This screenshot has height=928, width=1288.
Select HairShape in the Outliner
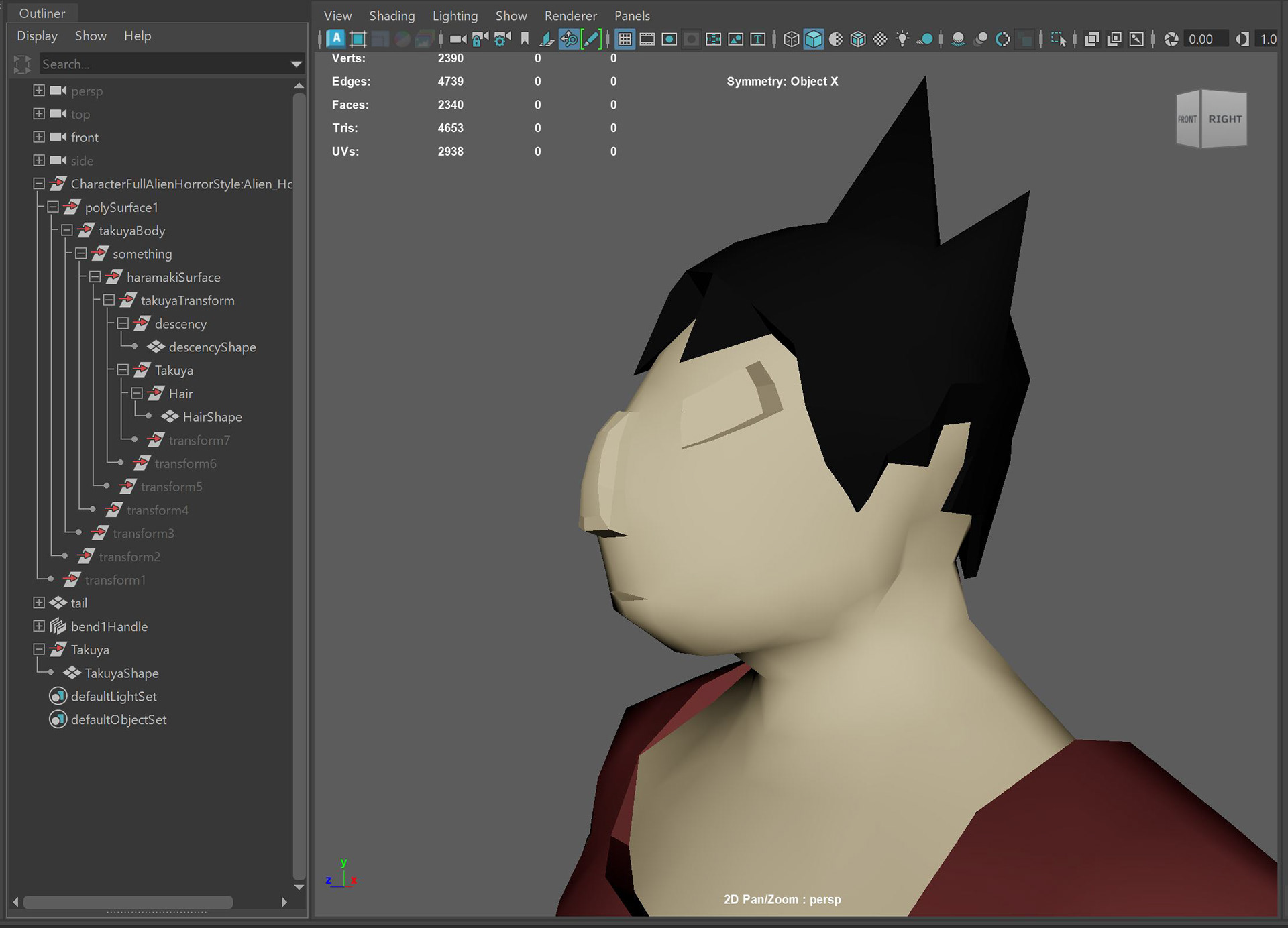tap(212, 417)
